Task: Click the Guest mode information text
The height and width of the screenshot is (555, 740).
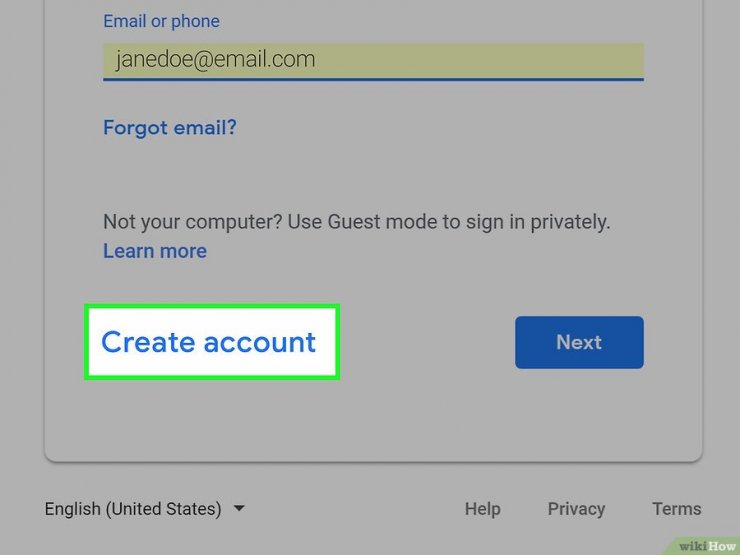Action: click(356, 222)
